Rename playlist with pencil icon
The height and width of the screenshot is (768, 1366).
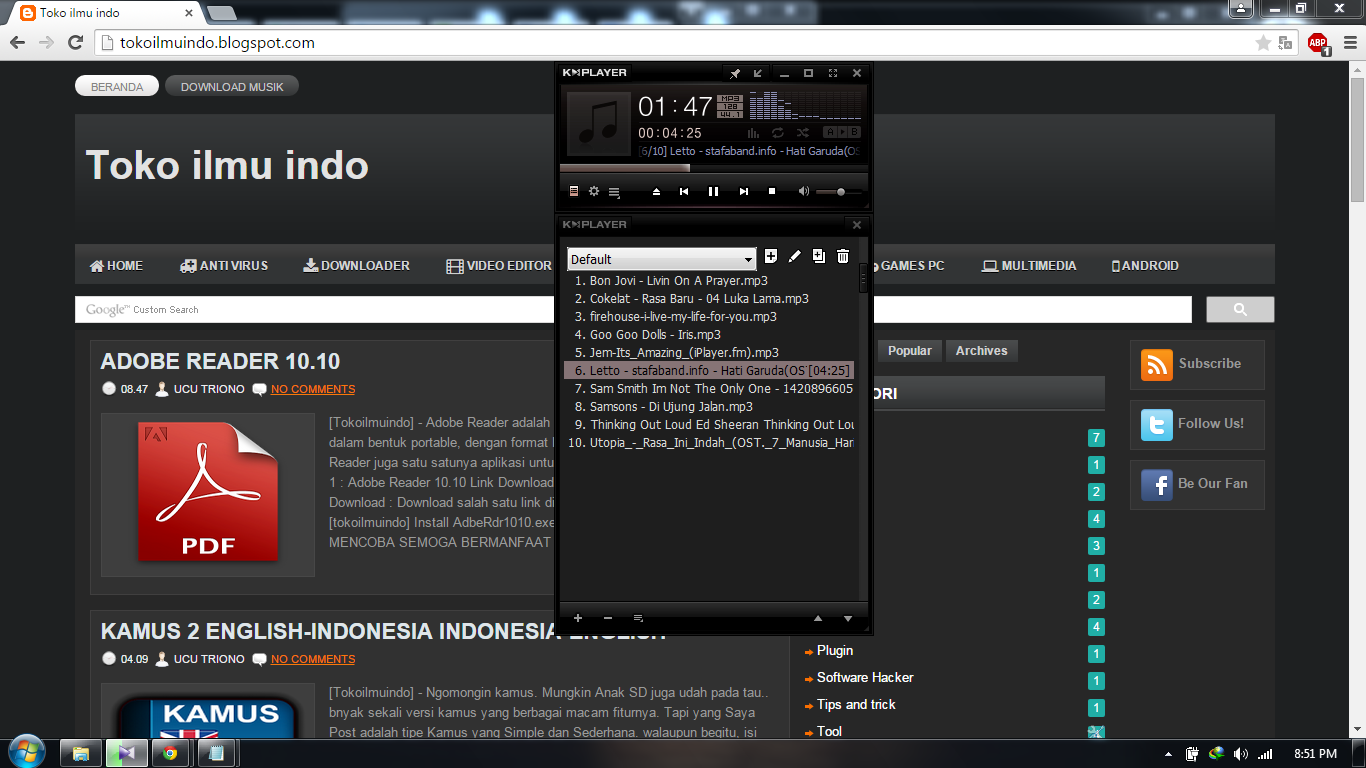(795, 257)
